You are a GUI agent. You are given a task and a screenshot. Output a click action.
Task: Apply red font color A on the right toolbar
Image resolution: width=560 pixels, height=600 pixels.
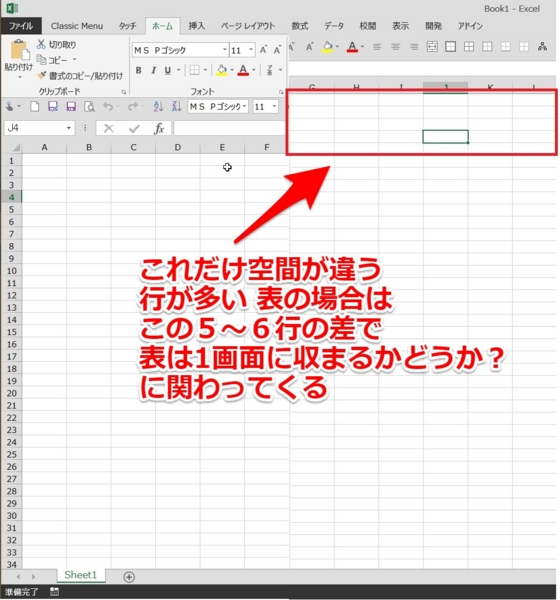click(352, 47)
